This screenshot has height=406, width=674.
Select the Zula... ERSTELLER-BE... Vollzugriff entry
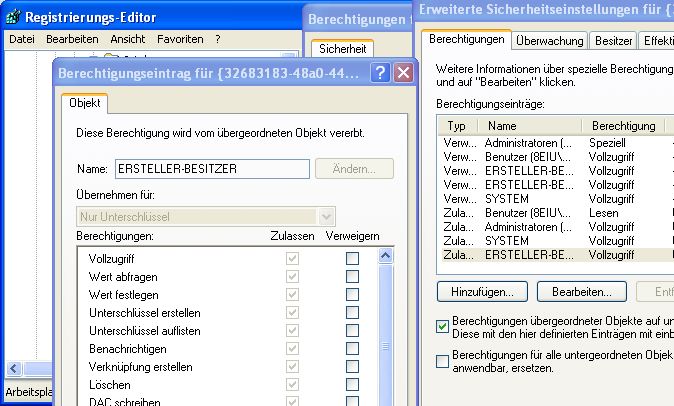557,255
